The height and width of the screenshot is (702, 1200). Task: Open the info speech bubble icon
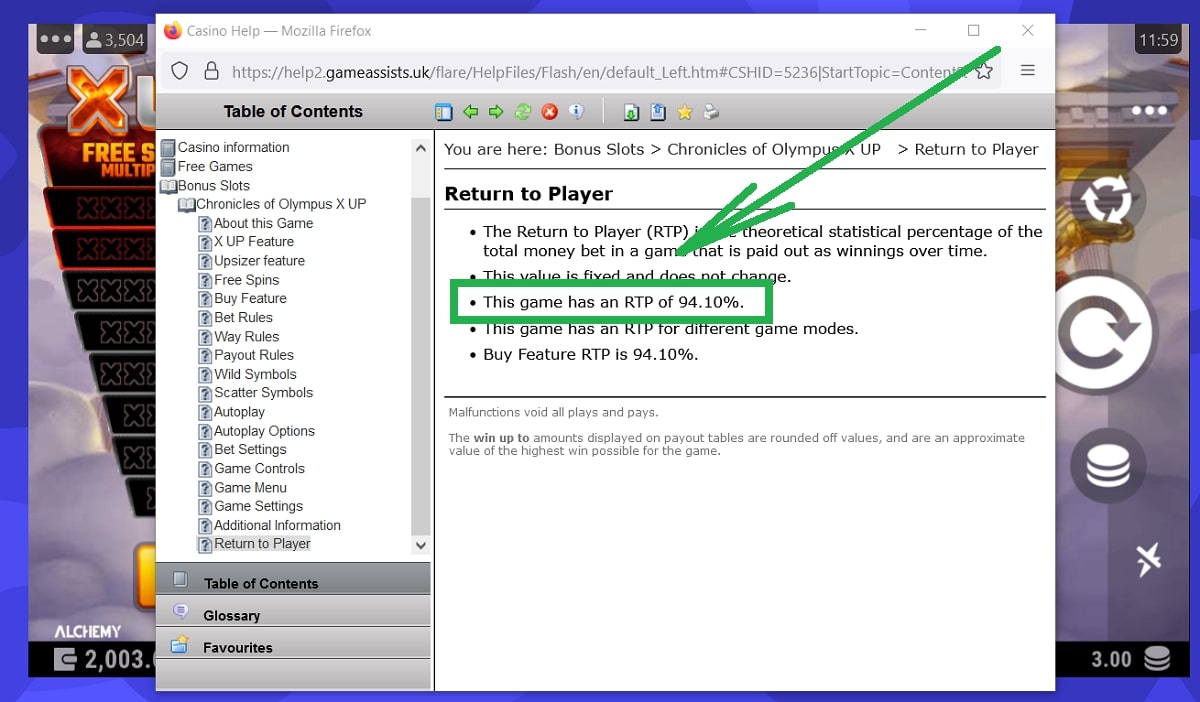(576, 112)
